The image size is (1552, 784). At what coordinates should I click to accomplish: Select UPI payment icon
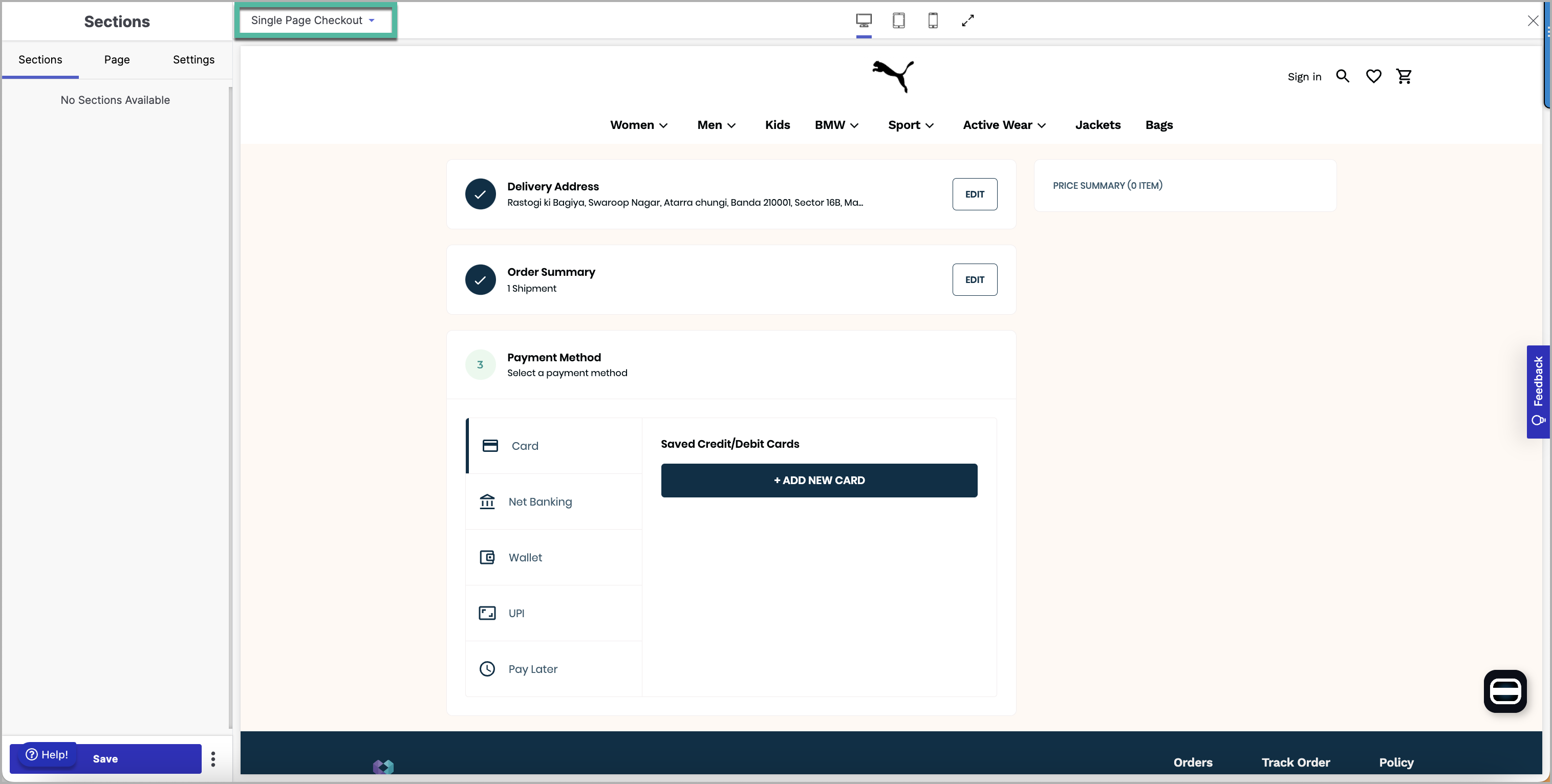[x=487, y=613]
